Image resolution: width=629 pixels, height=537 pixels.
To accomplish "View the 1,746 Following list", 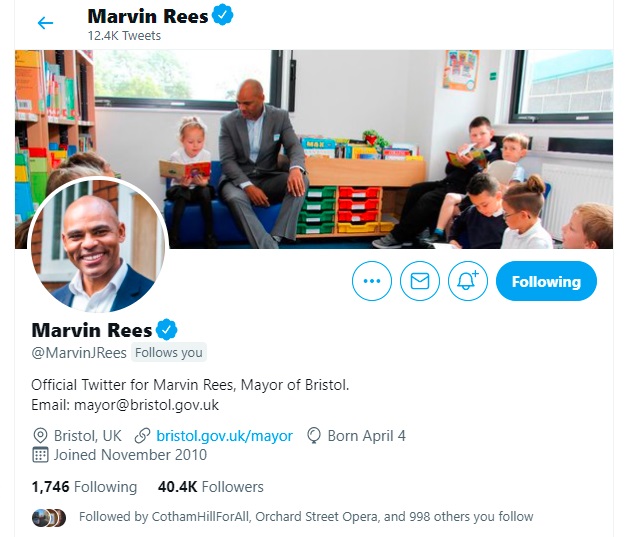I will click(84, 487).
